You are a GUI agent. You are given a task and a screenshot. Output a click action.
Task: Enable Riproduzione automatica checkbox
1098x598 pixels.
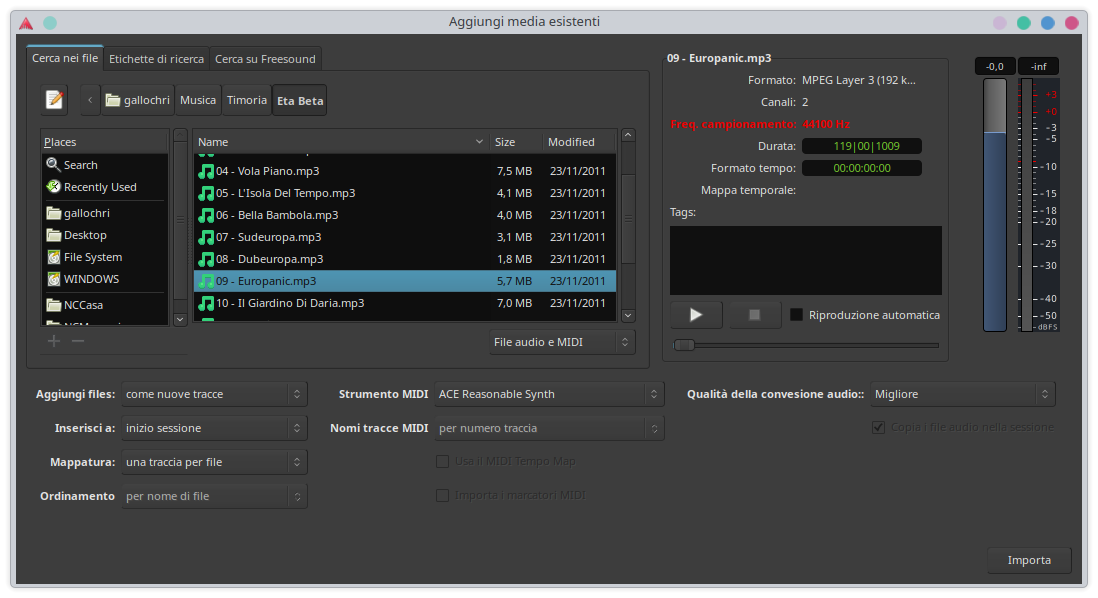(x=796, y=315)
